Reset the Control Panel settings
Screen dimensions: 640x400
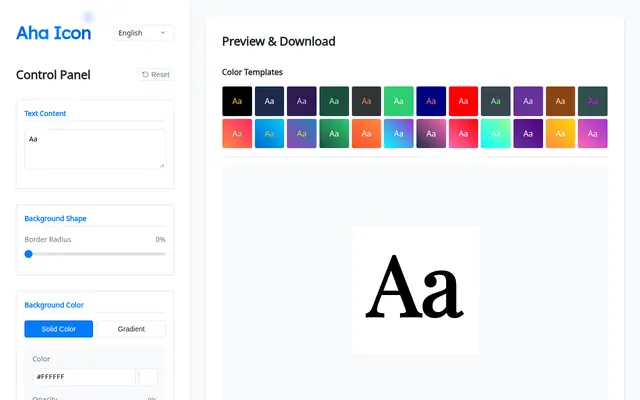(156, 75)
